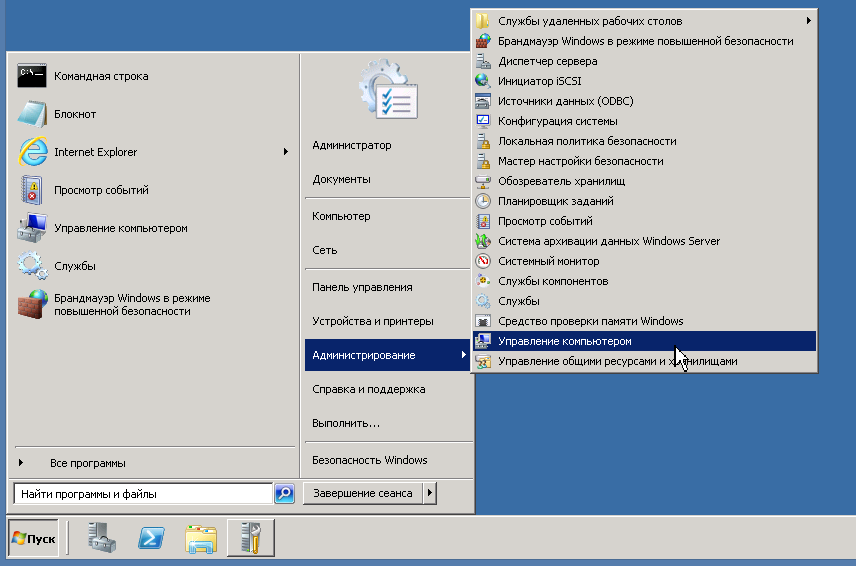Click the Командная строка label text
This screenshot has height=566, width=856.
(101, 76)
